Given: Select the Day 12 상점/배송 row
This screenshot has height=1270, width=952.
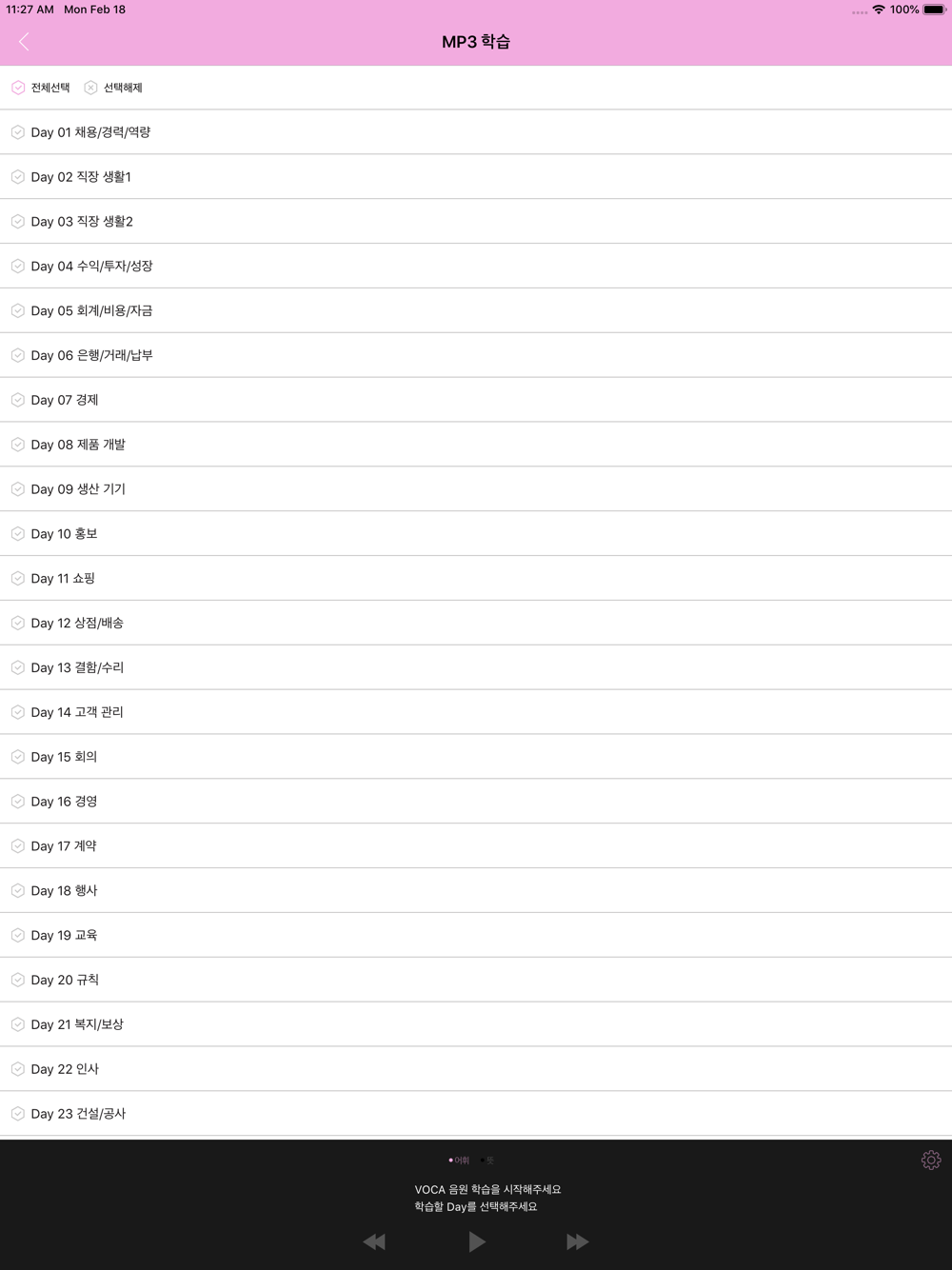Looking at the screenshot, I should tap(476, 624).
